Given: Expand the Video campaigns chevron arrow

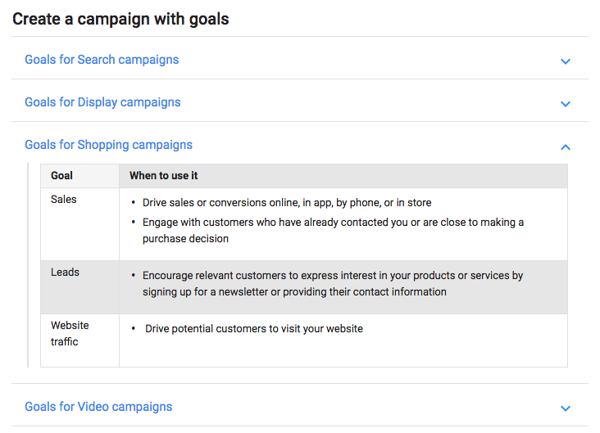Looking at the screenshot, I should 565,409.
